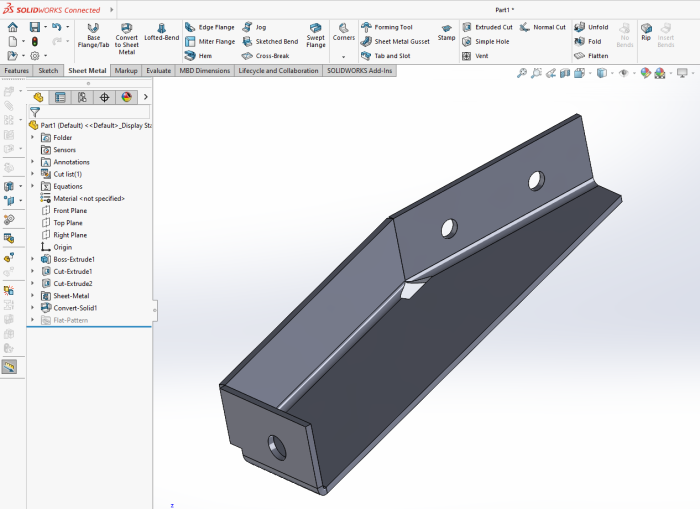
Task: Switch to the DisplayManager tab in the panel
Action: tap(126, 97)
